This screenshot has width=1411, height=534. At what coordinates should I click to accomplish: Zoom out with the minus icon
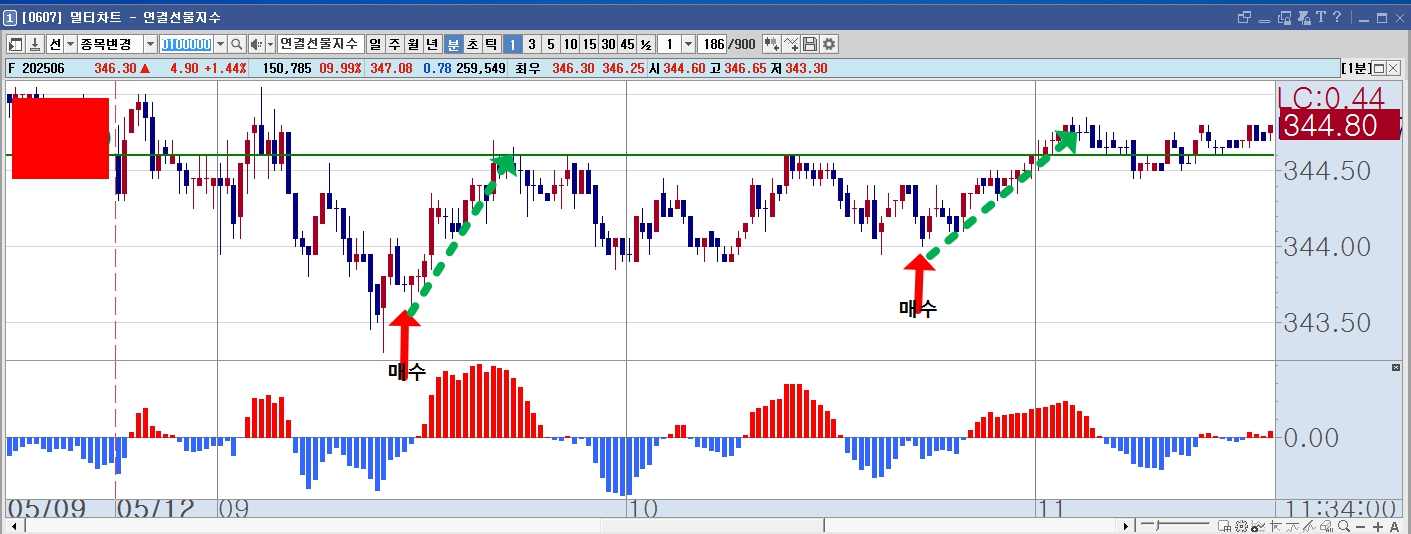(1361, 526)
